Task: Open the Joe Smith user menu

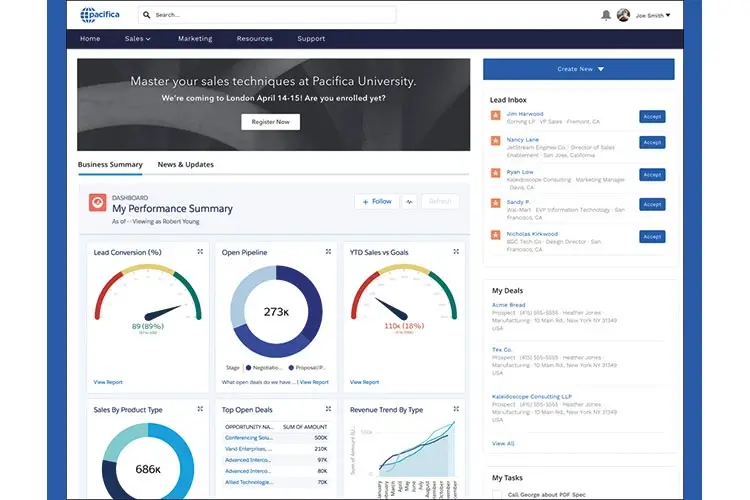Action: tap(653, 16)
